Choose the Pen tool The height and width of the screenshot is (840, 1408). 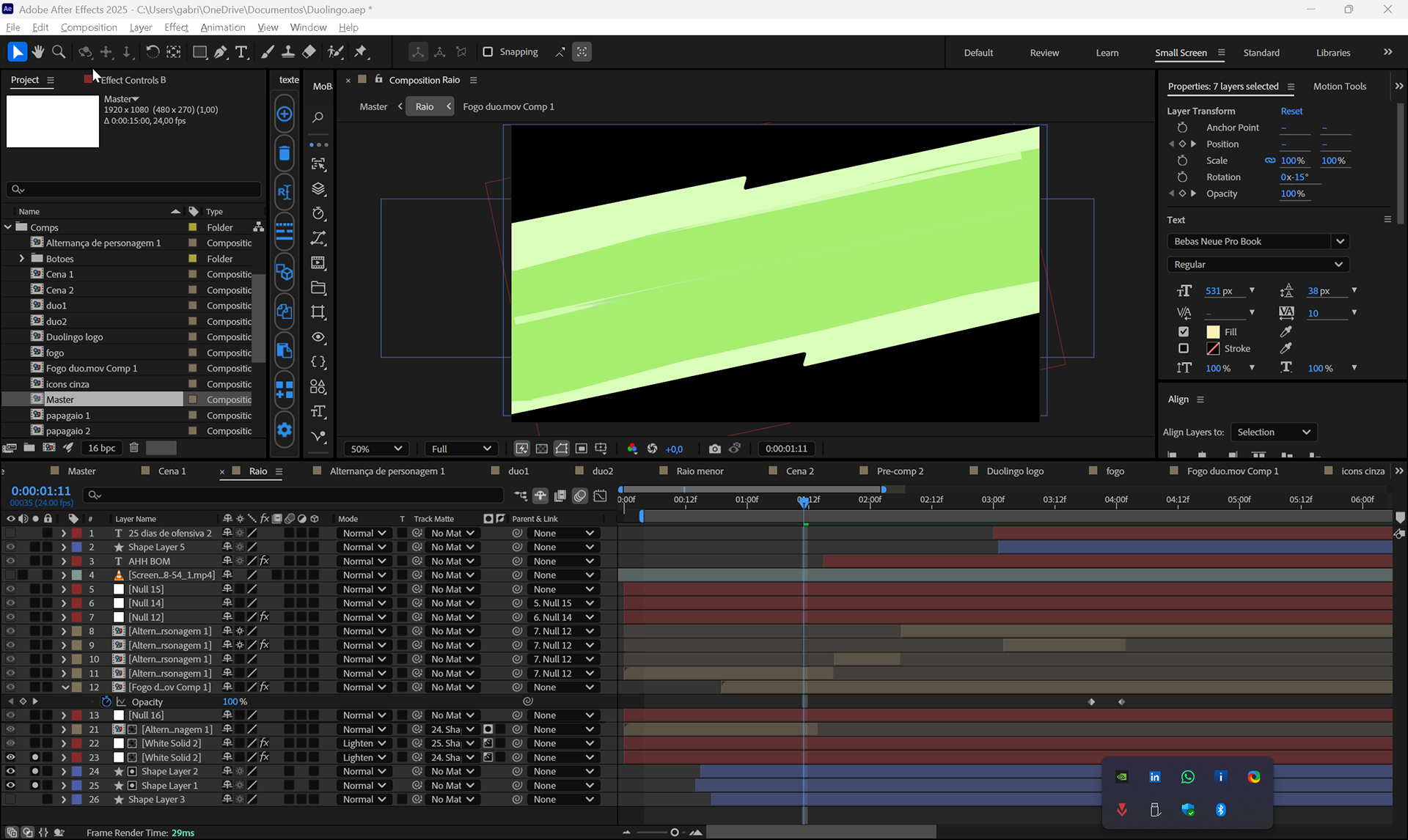(x=220, y=52)
